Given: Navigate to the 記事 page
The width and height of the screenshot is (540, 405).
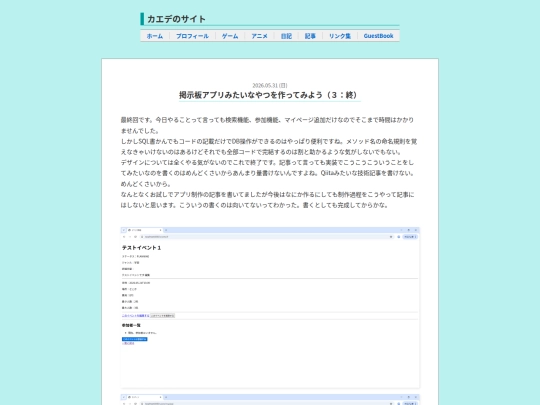Looking at the screenshot, I should coord(310,36).
